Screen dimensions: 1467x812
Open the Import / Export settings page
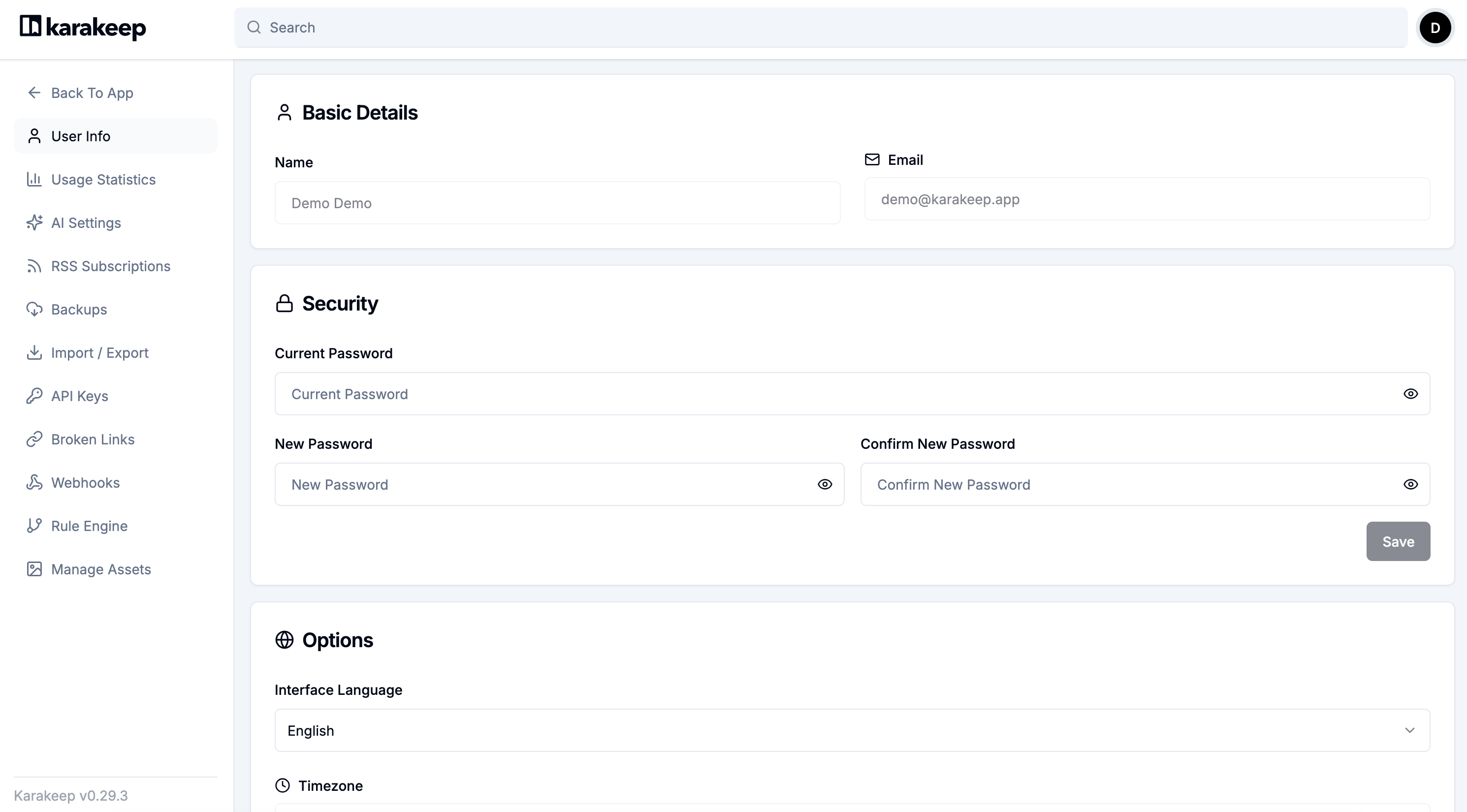[99, 353]
